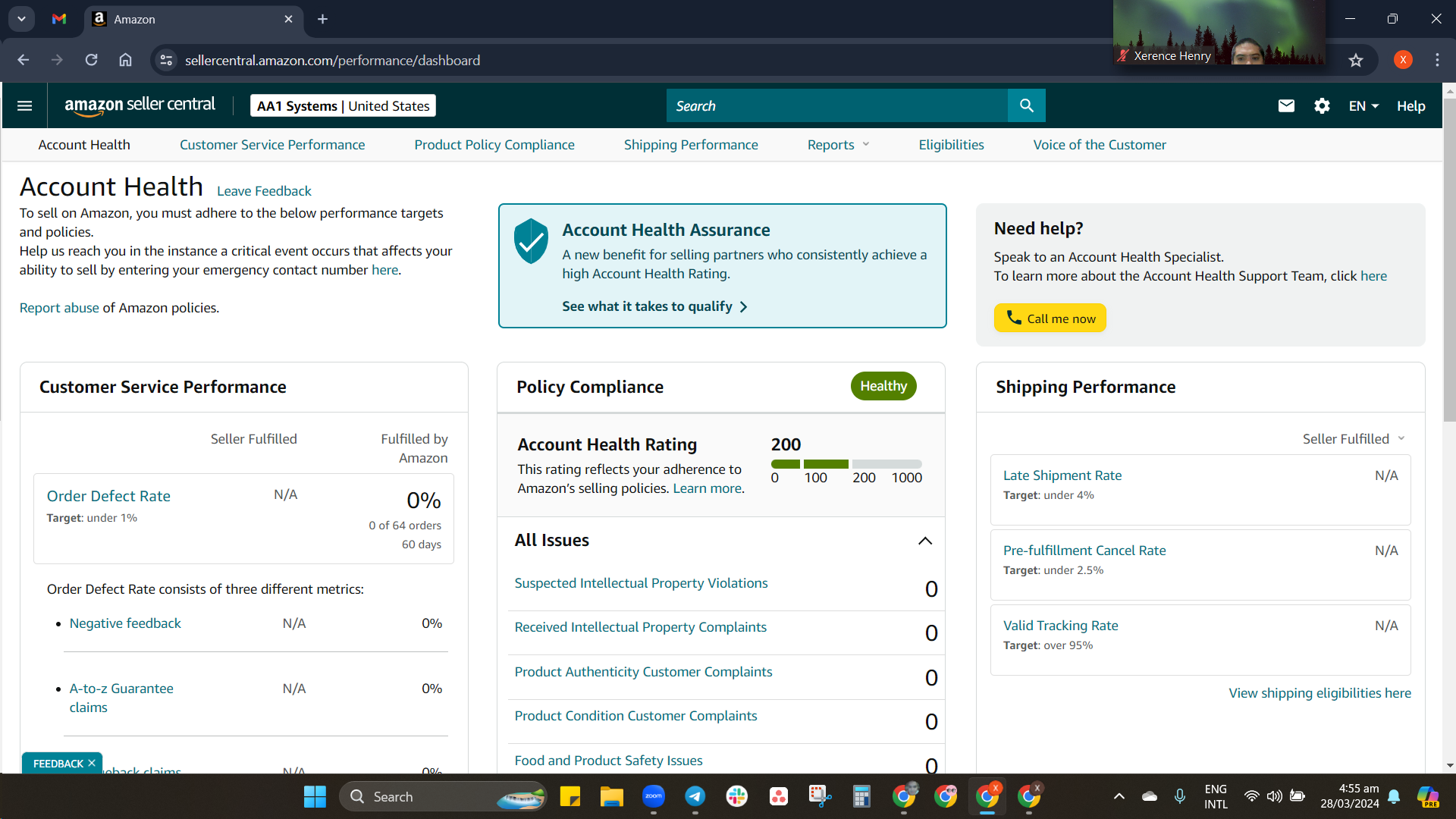Screen dimensions: 1456x819
Task: Open the browser home page
Action: (126, 60)
